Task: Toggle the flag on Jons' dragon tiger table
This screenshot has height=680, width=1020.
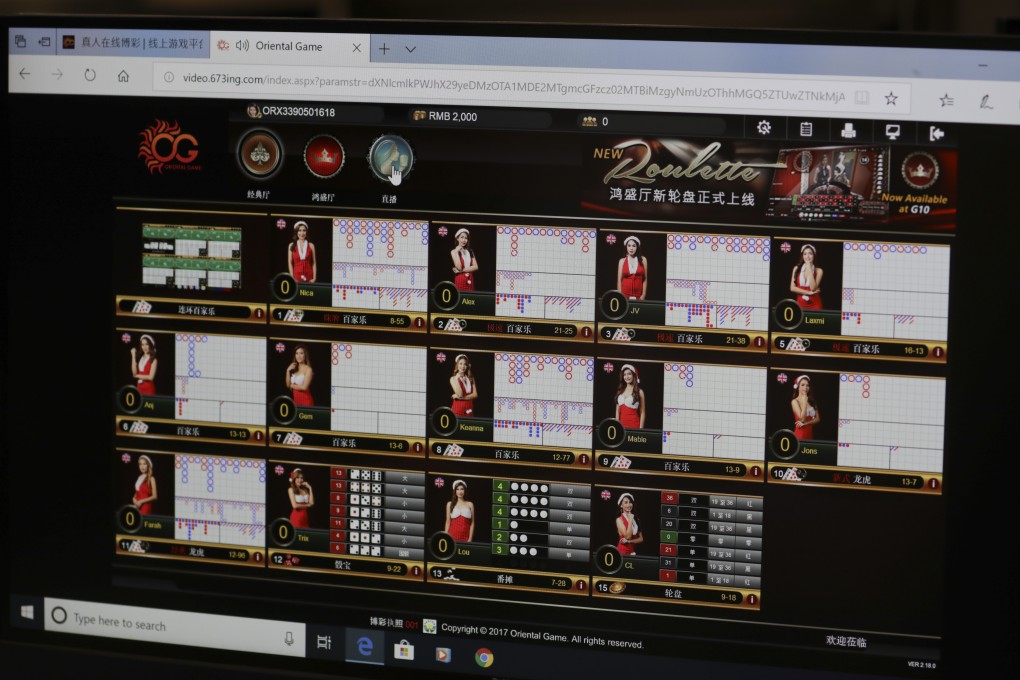Action: tap(781, 379)
